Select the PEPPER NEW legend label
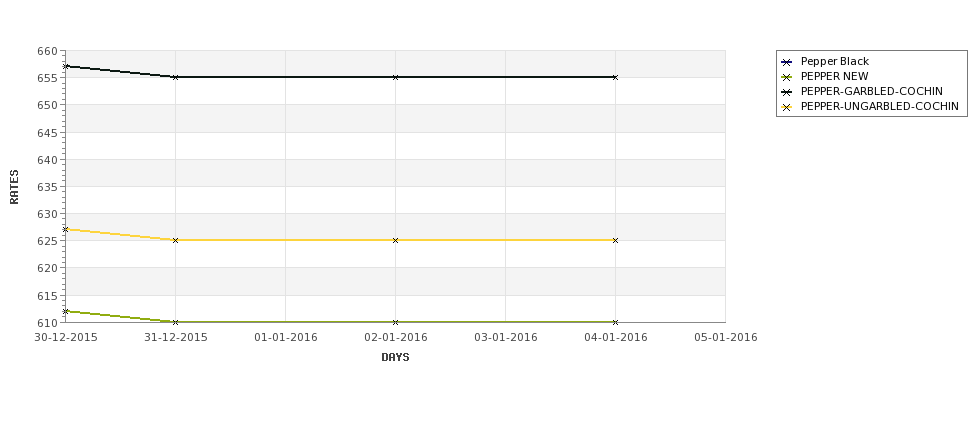Image resolution: width=975 pixels, height=429 pixels. pyautogui.click(x=834, y=76)
